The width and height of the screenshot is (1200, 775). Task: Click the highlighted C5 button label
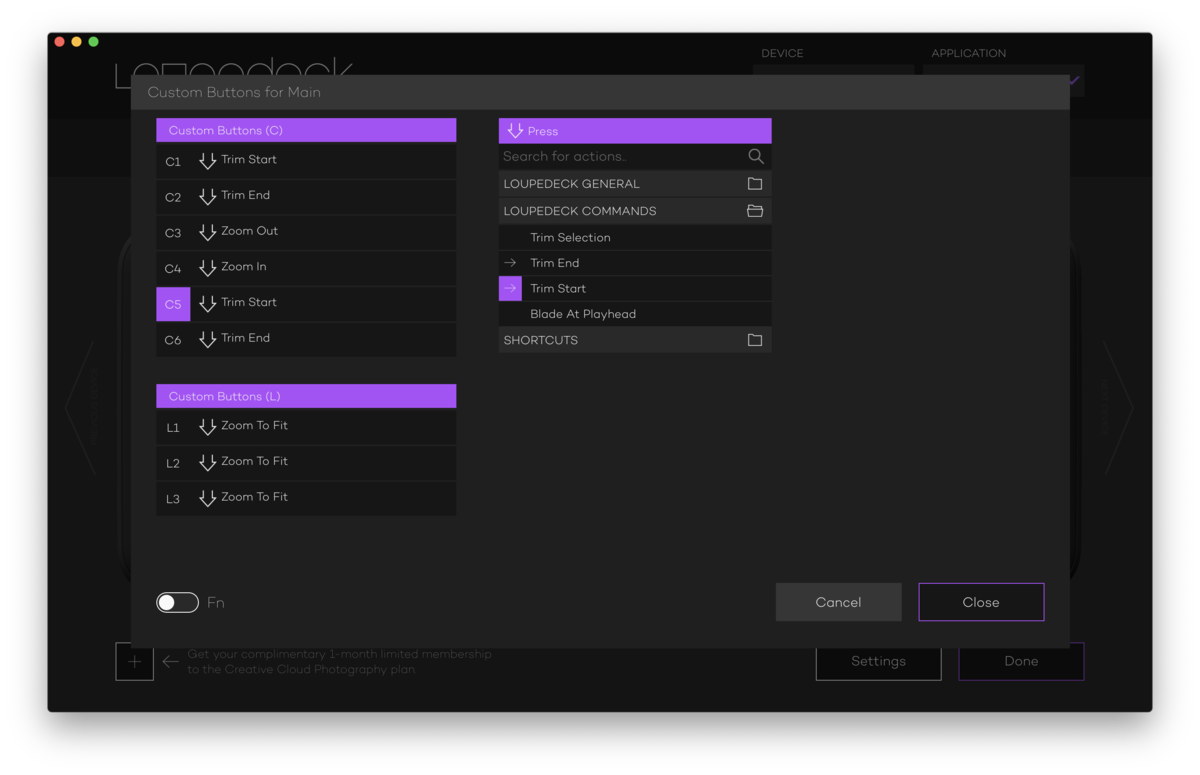(x=173, y=304)
